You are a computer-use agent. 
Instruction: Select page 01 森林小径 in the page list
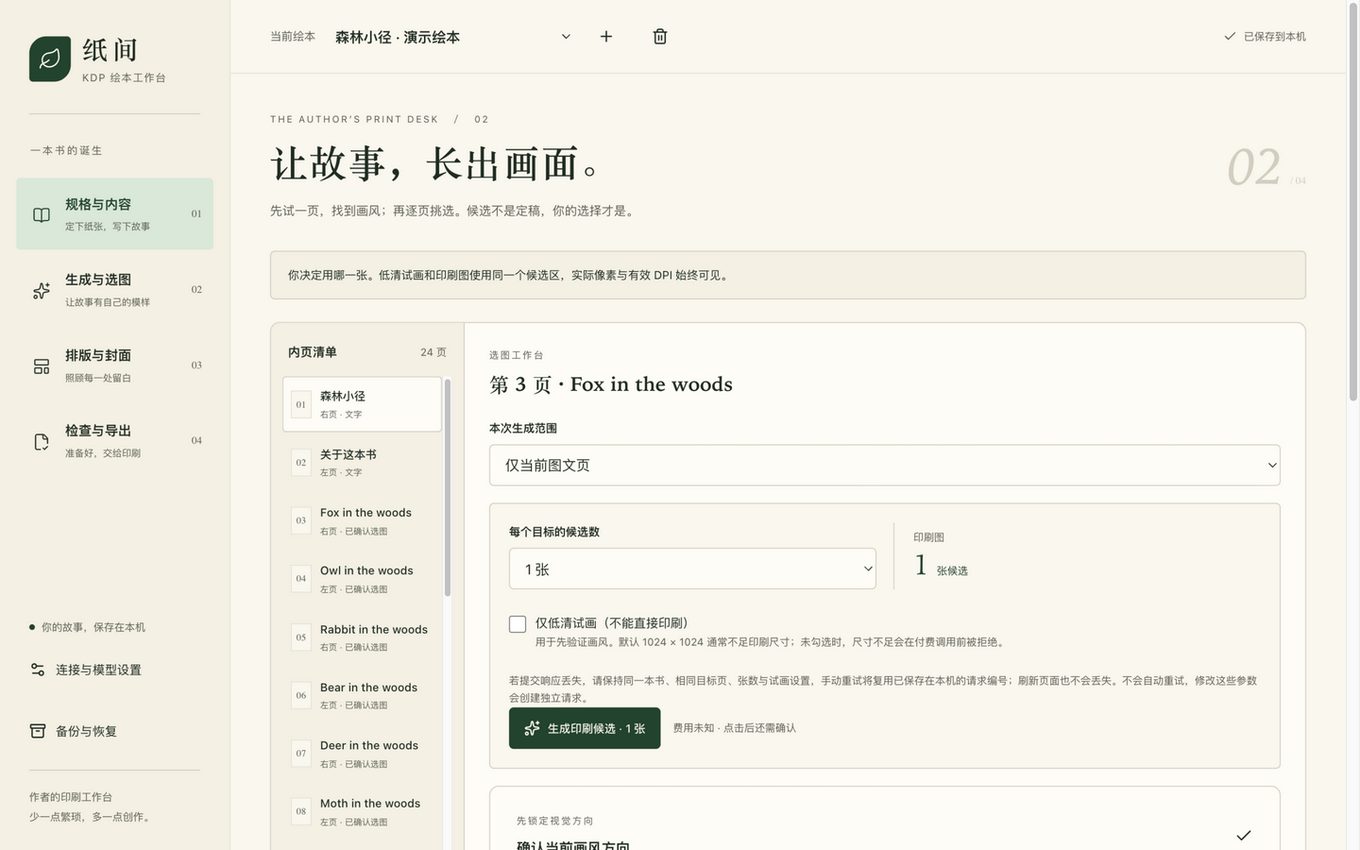[362, 404]
